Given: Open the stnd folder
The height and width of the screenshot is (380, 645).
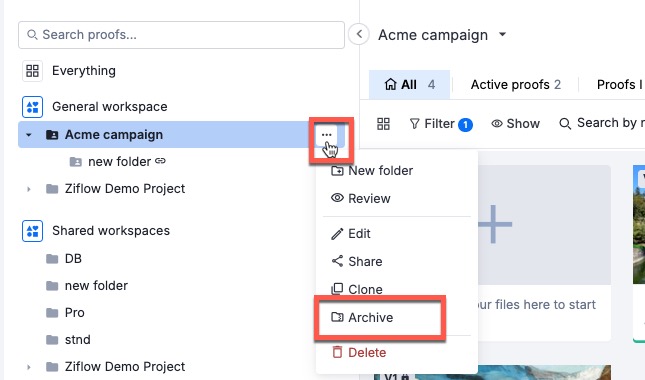Looking at the screenshot, I should point(77,340).
